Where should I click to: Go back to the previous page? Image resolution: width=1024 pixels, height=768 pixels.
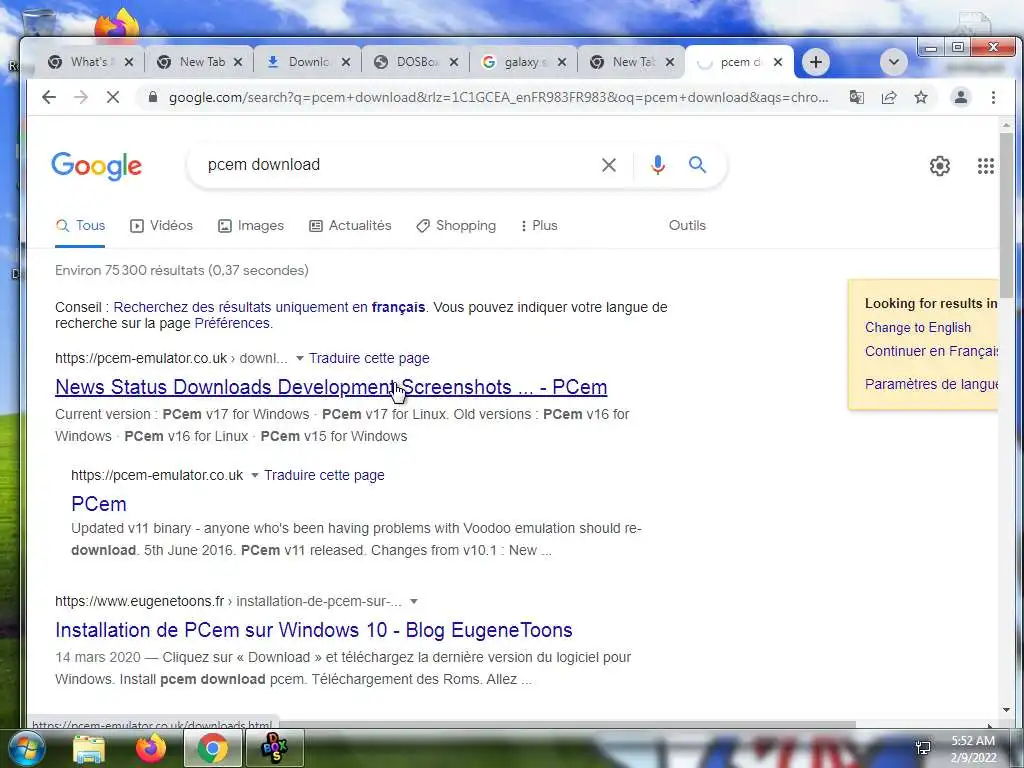[49, 97]
